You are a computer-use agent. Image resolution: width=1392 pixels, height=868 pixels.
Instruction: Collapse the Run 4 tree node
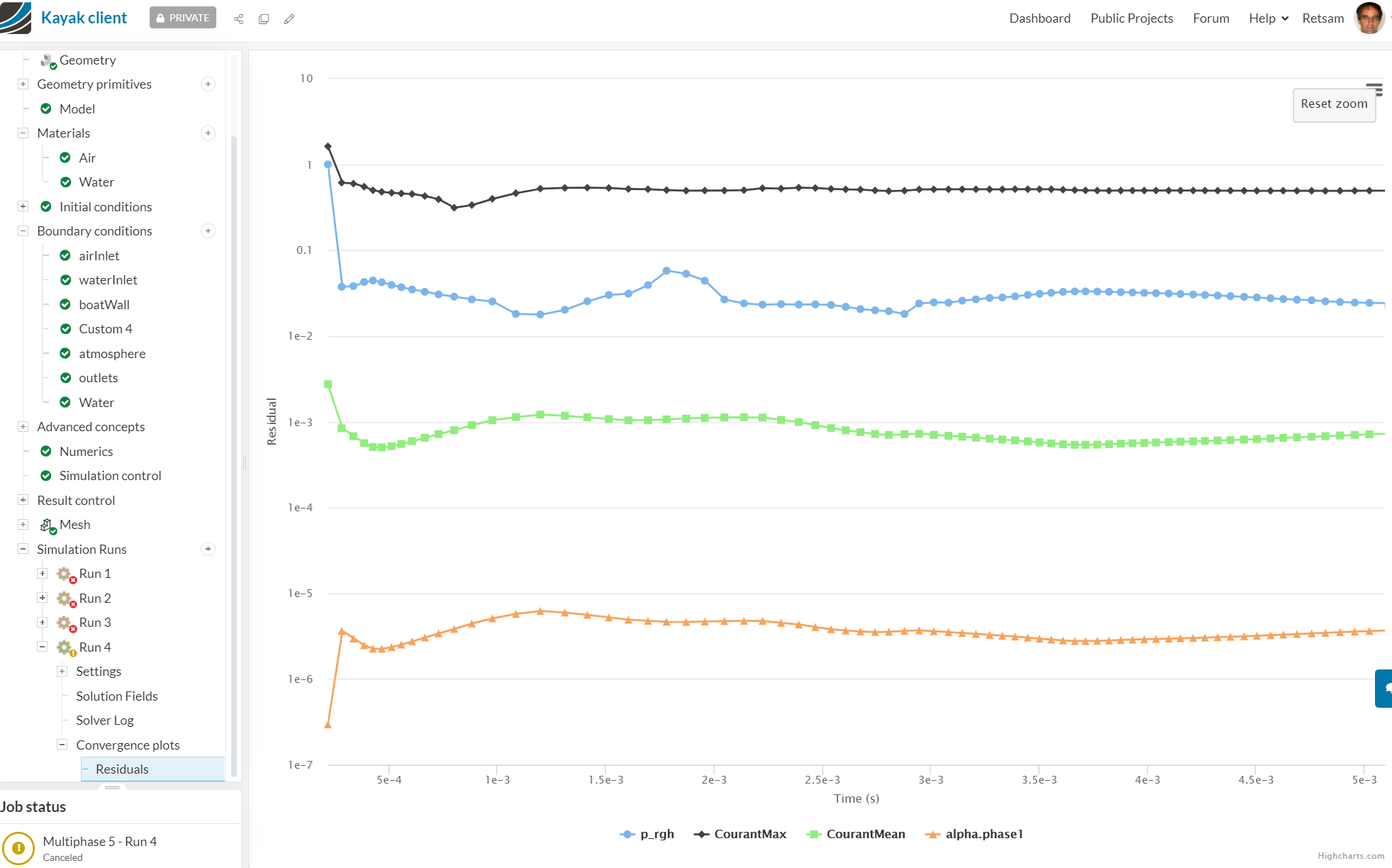click(43, 647)
